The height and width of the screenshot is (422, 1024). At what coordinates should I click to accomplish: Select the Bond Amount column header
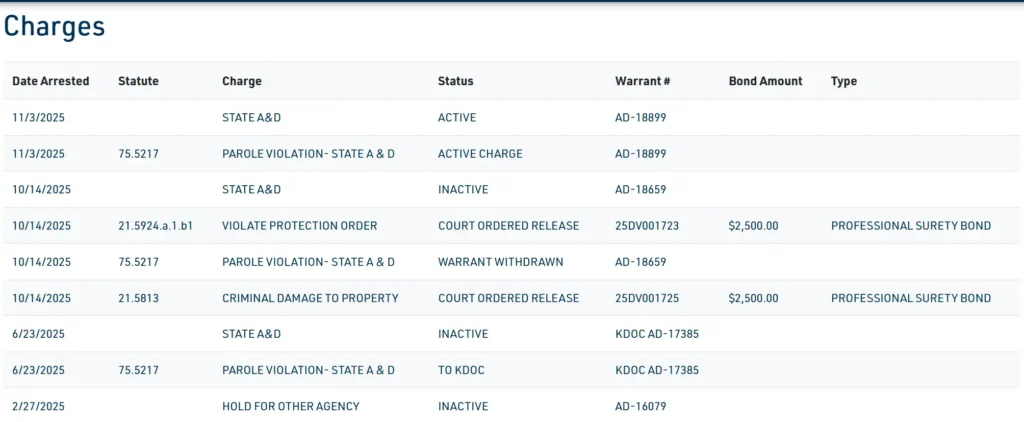765,81
